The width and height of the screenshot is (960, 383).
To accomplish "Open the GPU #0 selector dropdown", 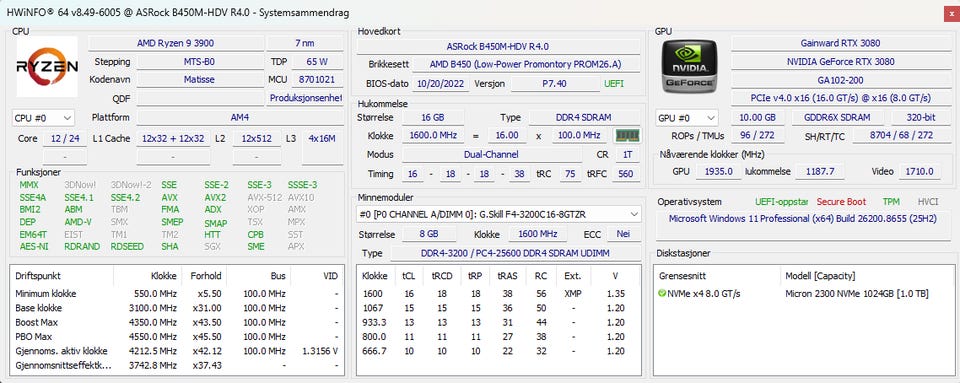I will (687, 117).
